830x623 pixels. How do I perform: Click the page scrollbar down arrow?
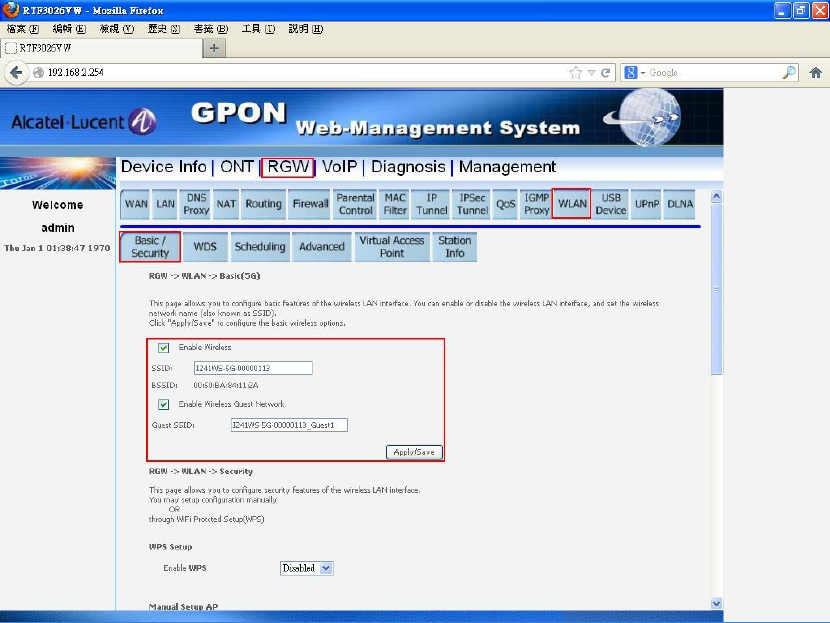tap(716, 603)
